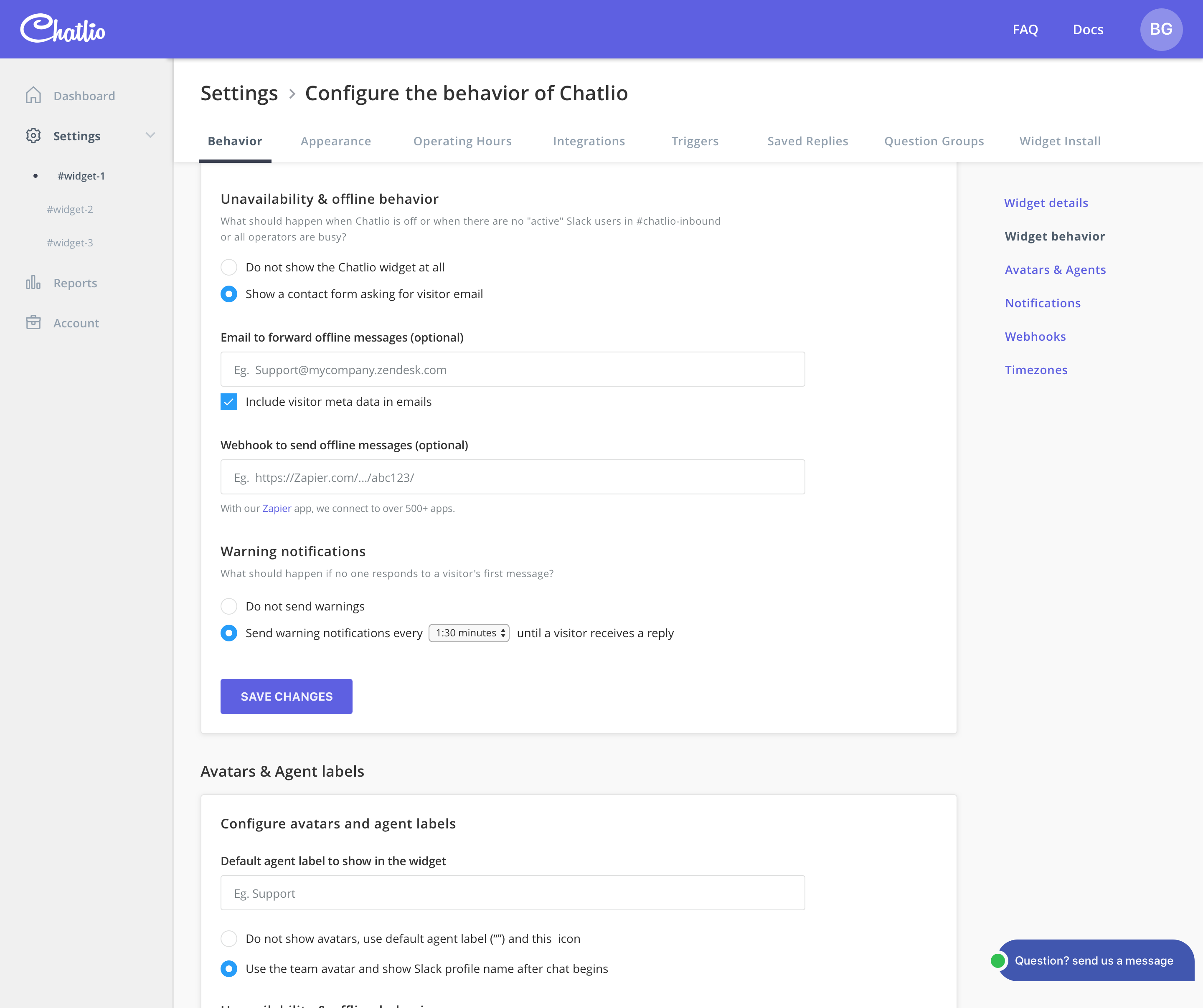This screenshot has height=1008, width=1203.
Task: Click the Settings breadcrumb link
Action: point(239,93)
